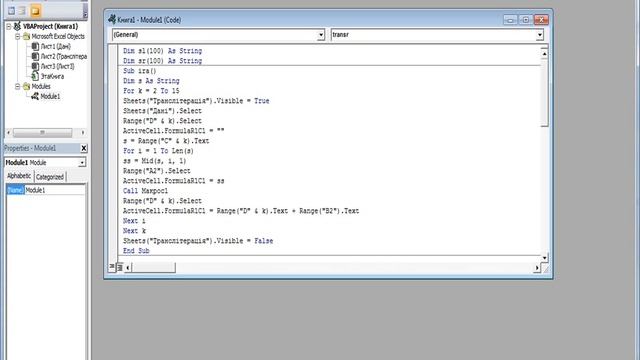Viewport: 640px width, 360px height.
Task: Click the "For i = 1 To Len(s)" line
Action: pos(158,151)
